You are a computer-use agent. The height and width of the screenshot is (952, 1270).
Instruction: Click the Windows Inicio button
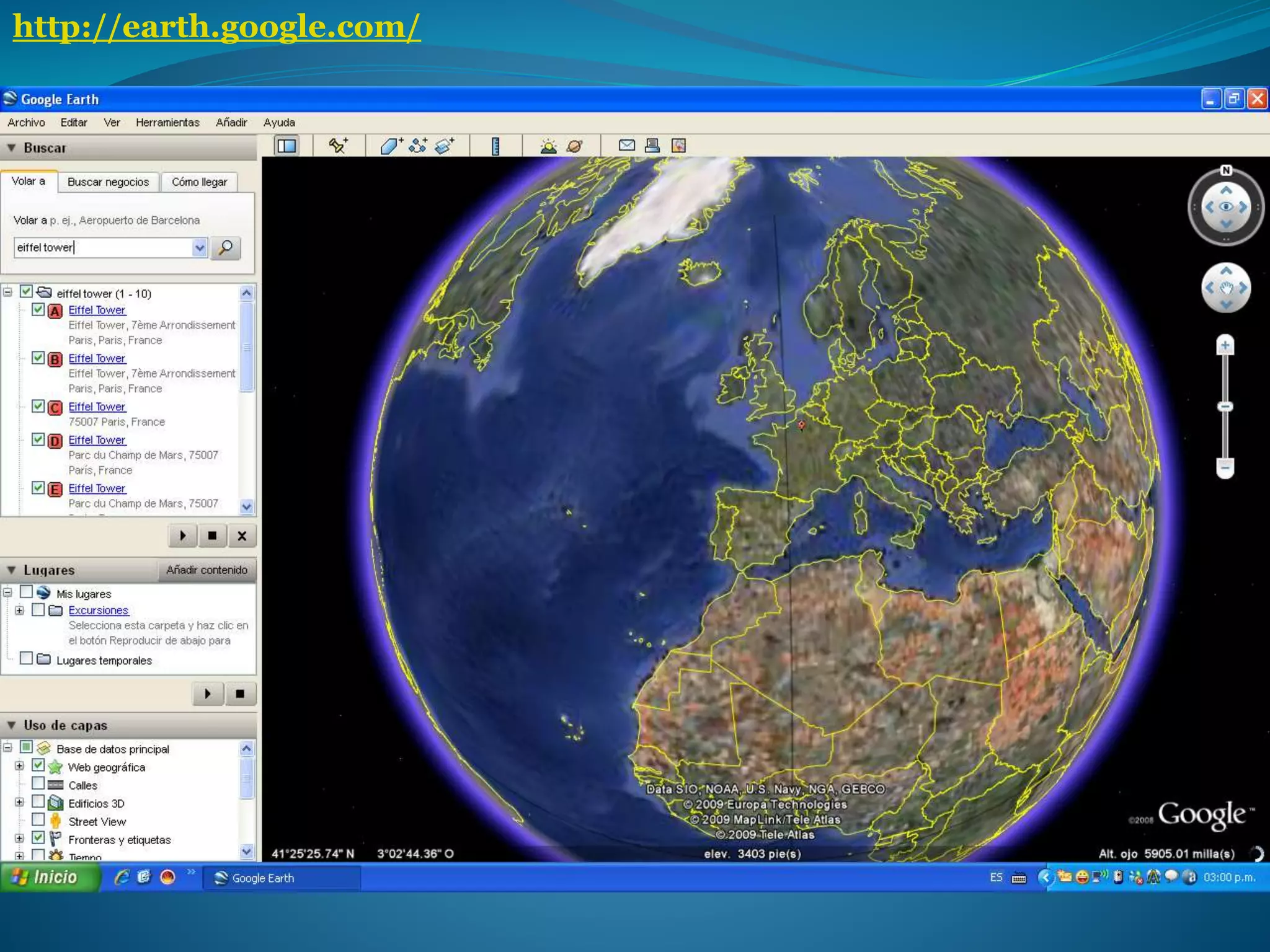(x=50, y=877)
